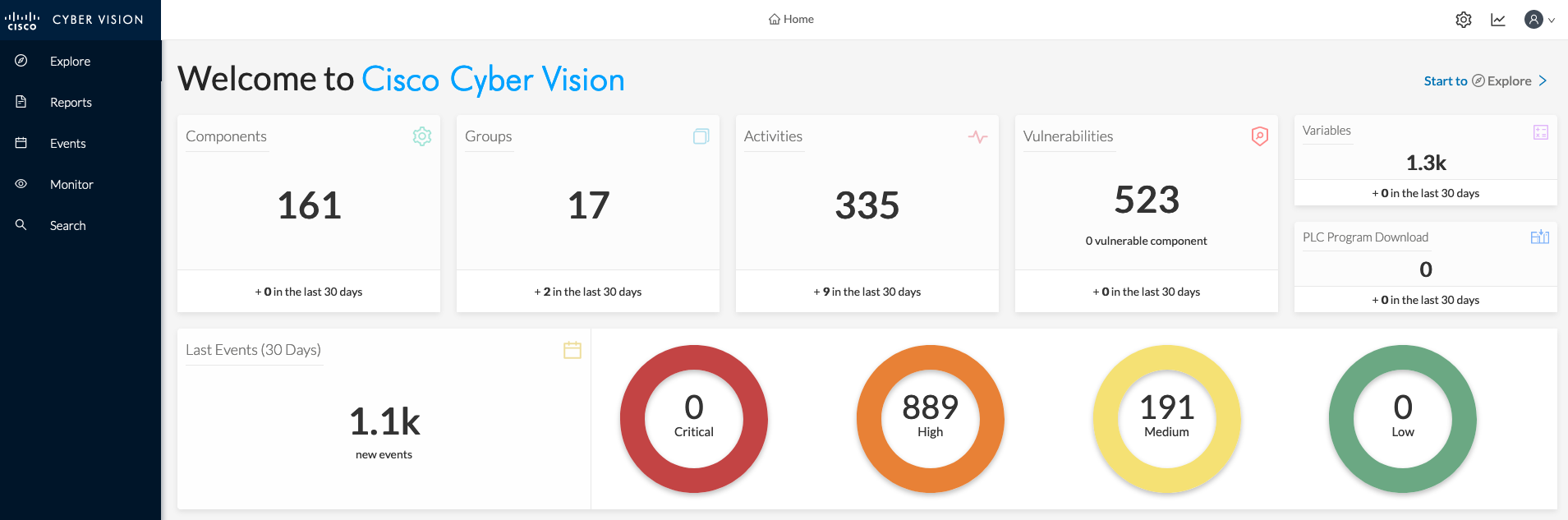The height and width of the screenshot is (520, 1568).
Task: Click the Home house icon
Action: (775, 19)
